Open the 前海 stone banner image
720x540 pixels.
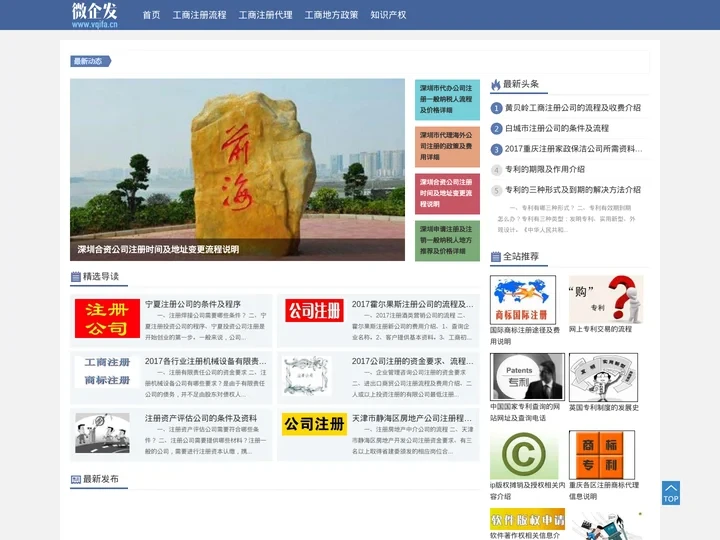pyautogui.click(x=237, y=169)
